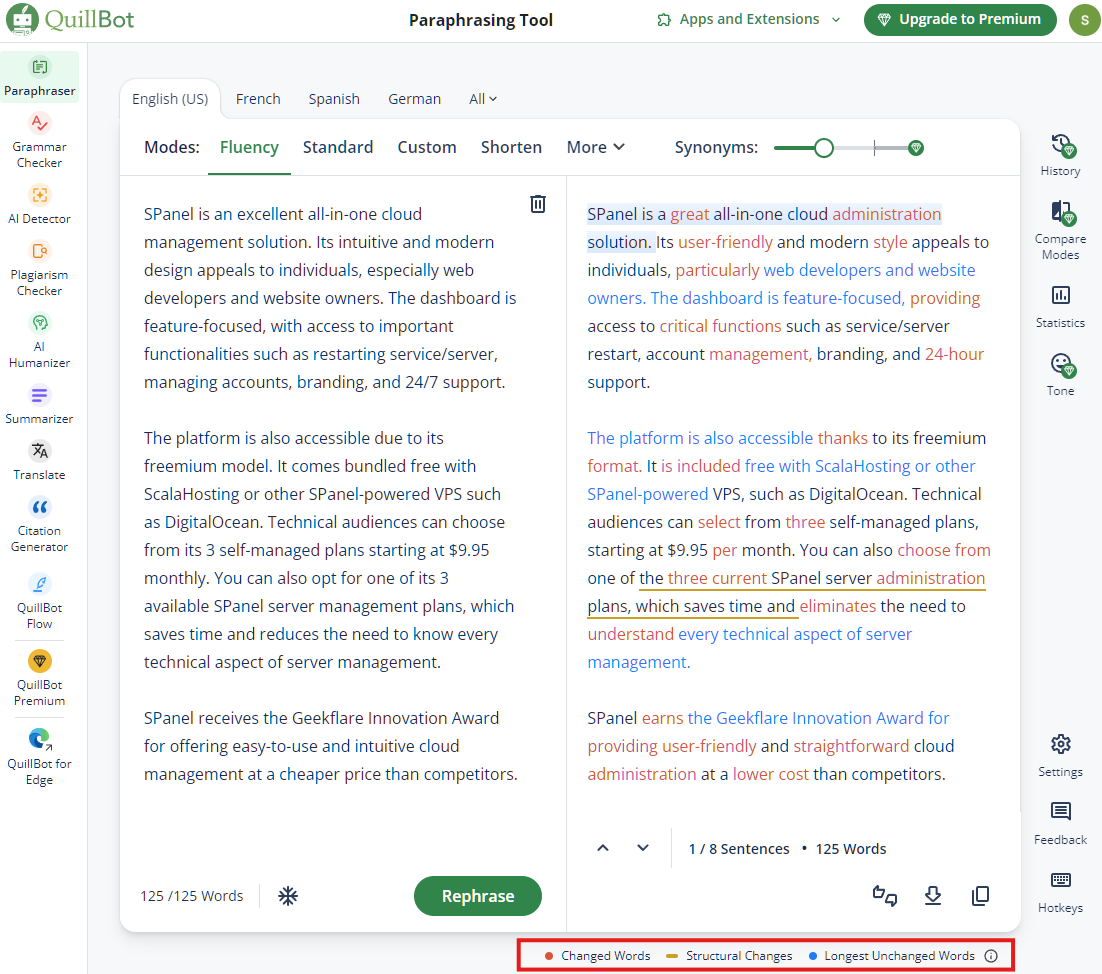Copy the paraphrased text
The width and height of the screenshot is (1102, 974).
[x=980, y=896]
